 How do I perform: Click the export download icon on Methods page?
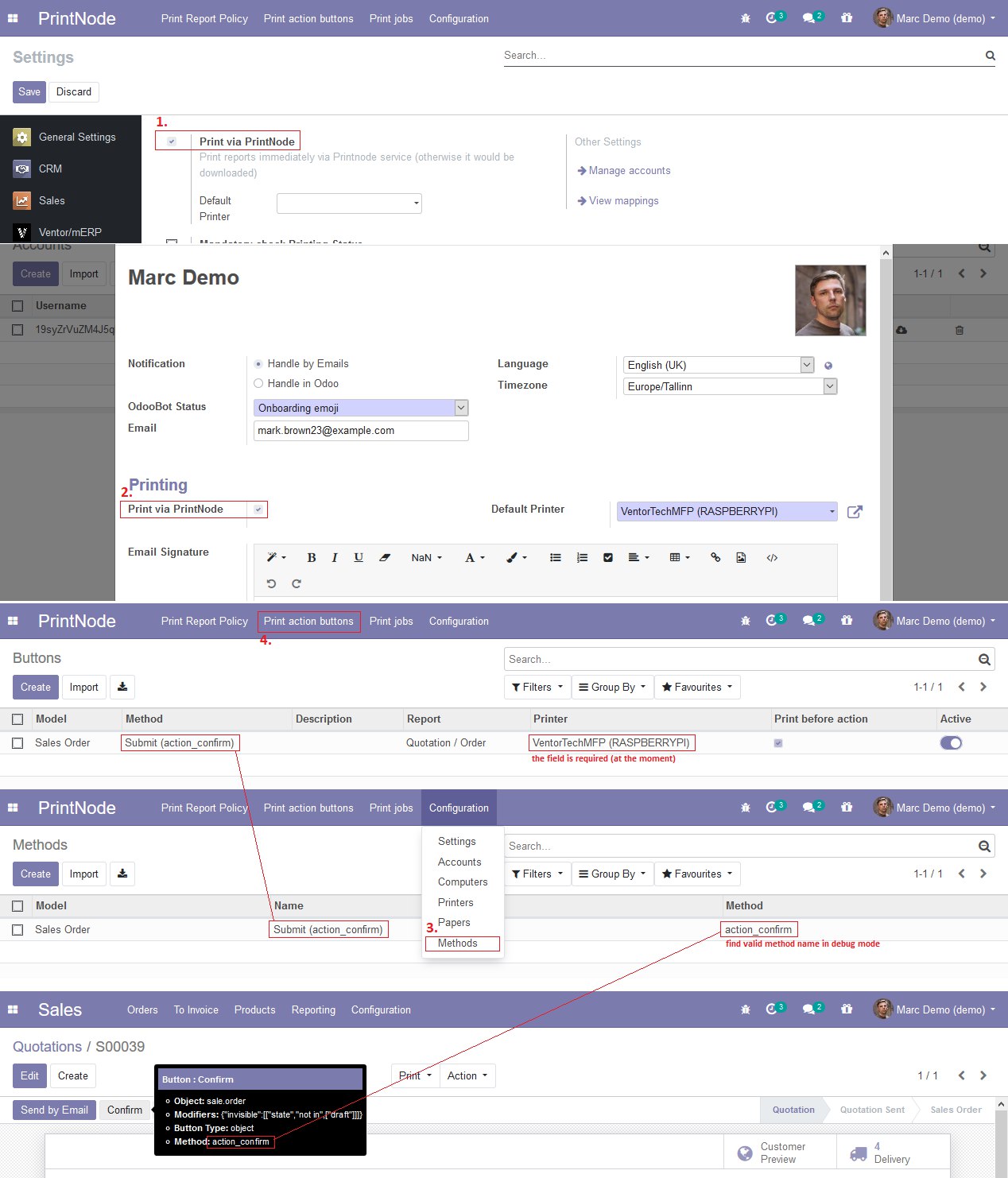(x=122, y=874)
